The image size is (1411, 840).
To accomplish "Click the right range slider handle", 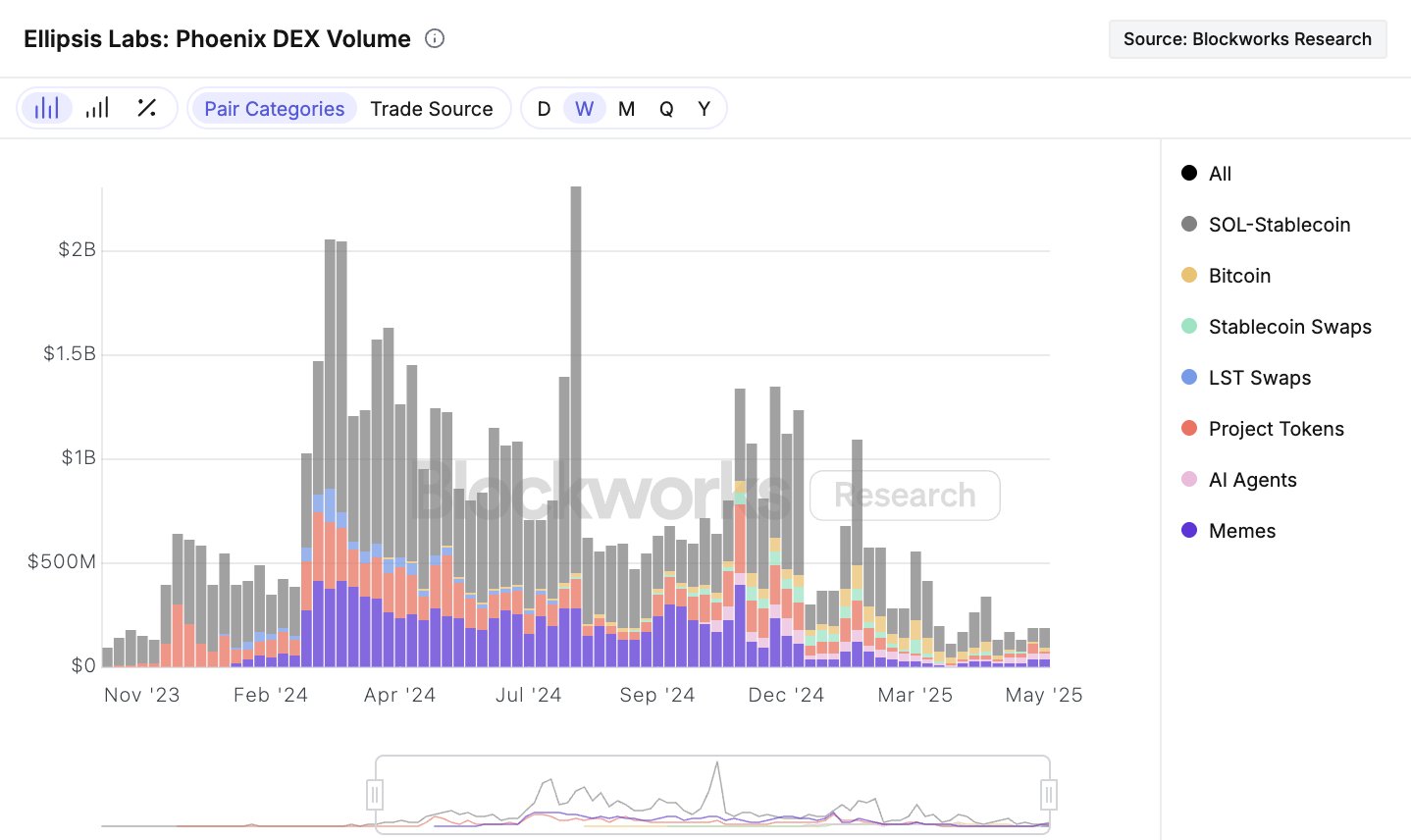I will (x=1048, y=794).
